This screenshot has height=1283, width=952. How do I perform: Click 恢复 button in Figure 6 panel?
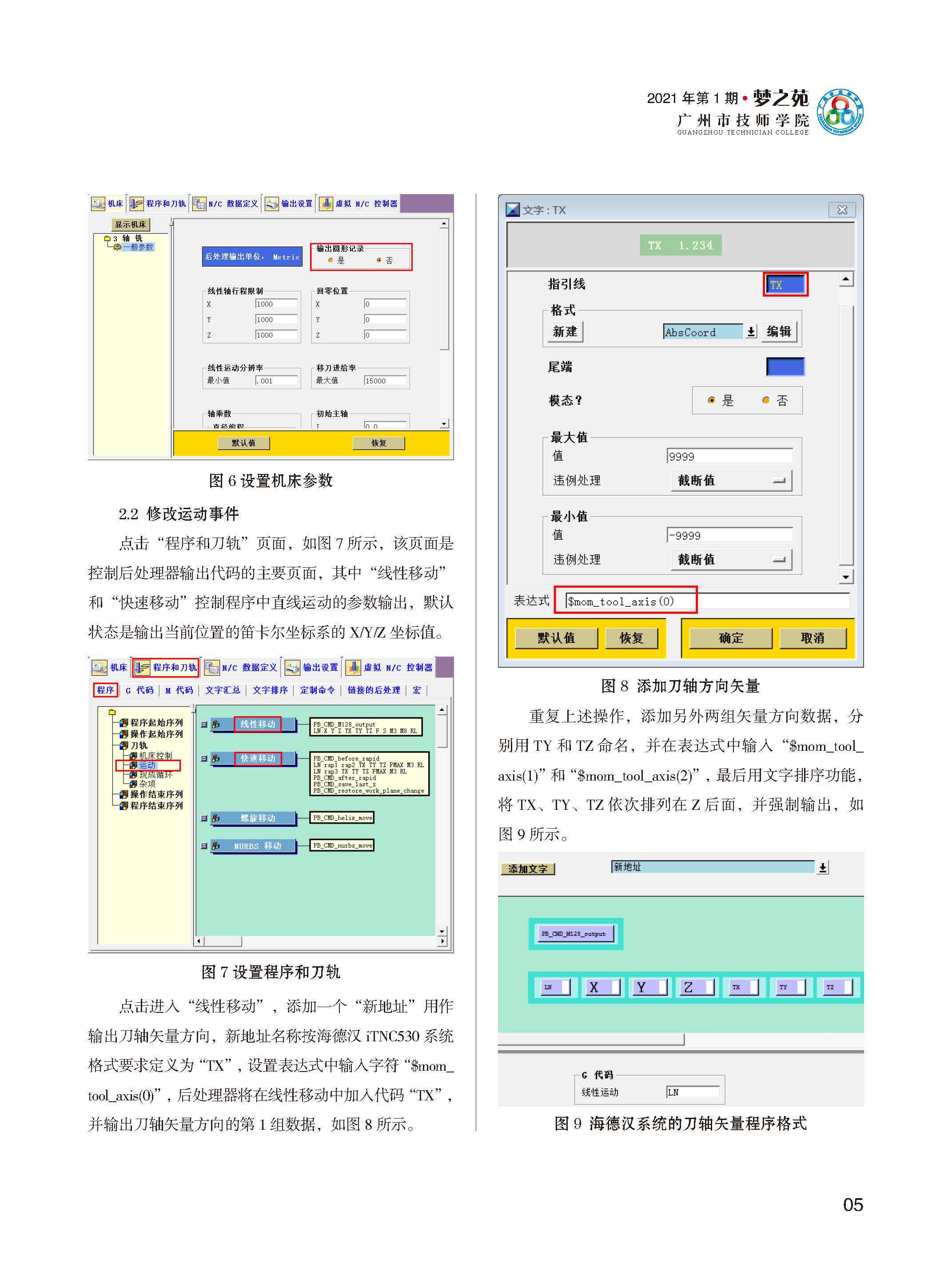point(378,442)
